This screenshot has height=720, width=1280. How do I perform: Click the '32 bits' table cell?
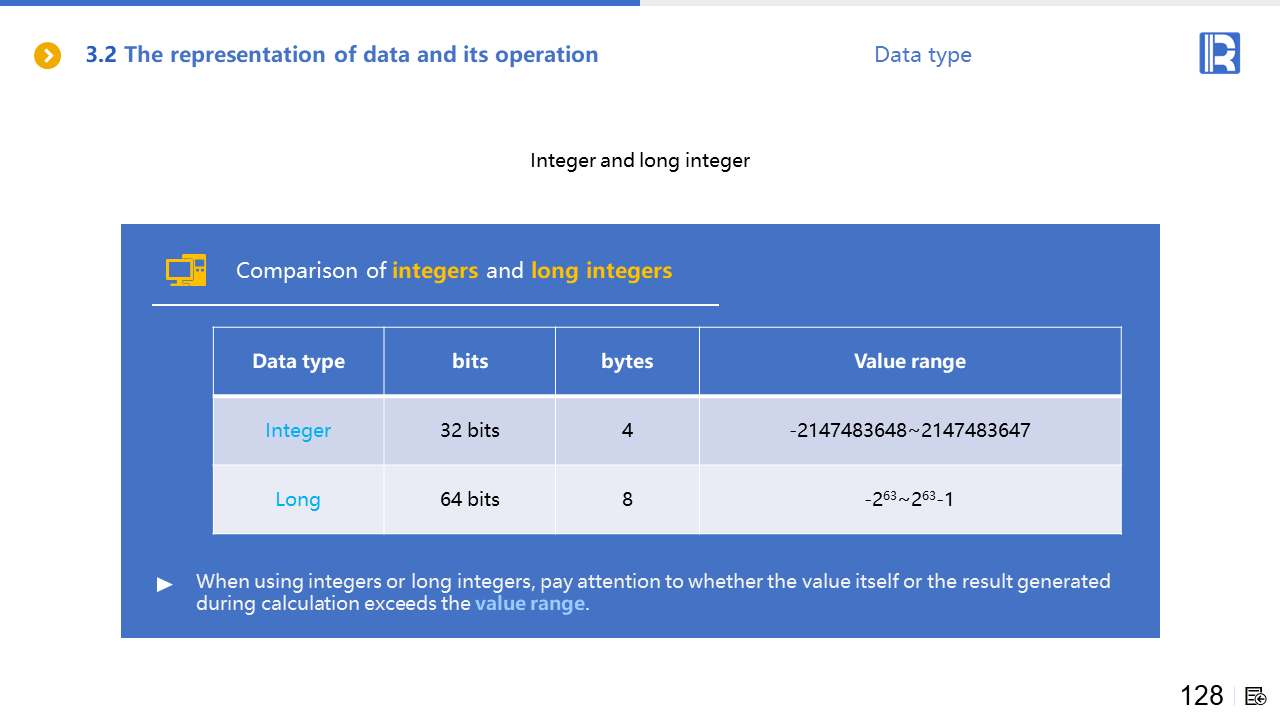tap(470, 431)
